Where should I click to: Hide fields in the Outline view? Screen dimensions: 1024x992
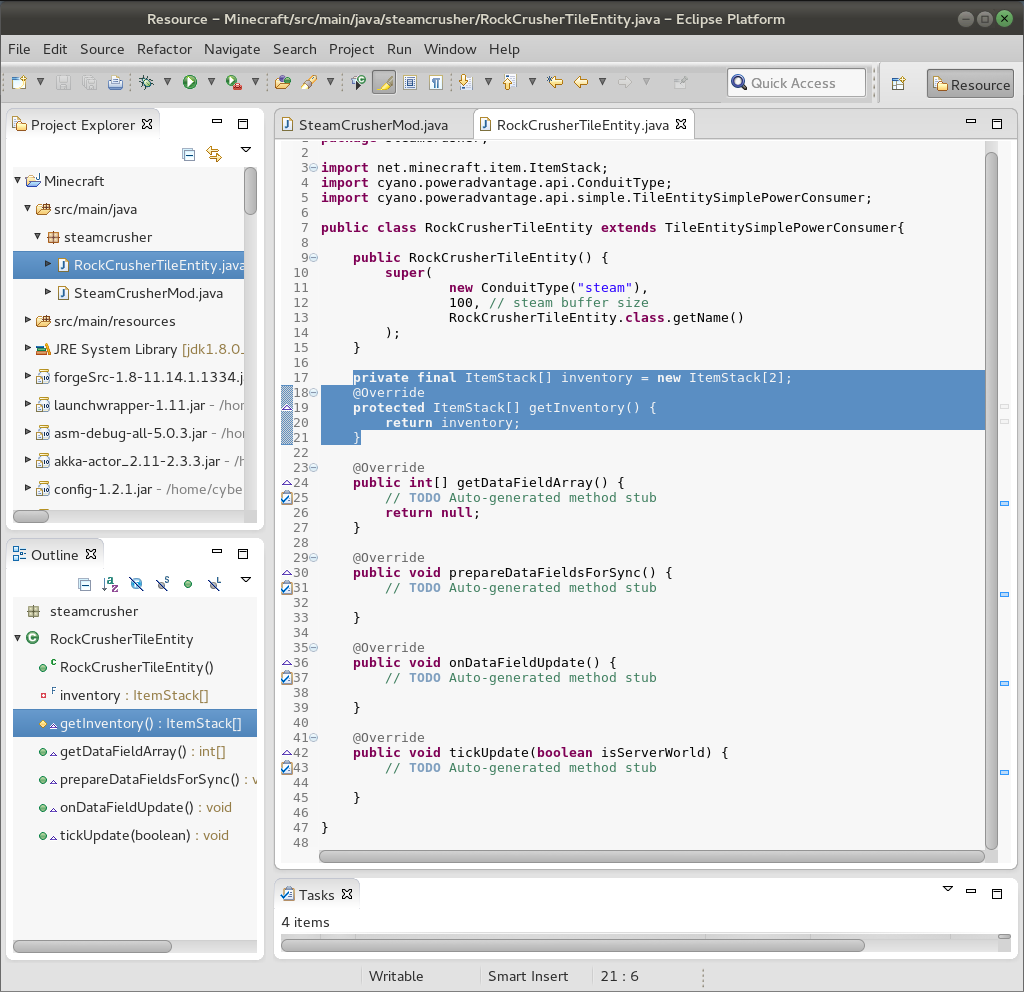click(135, 585)
